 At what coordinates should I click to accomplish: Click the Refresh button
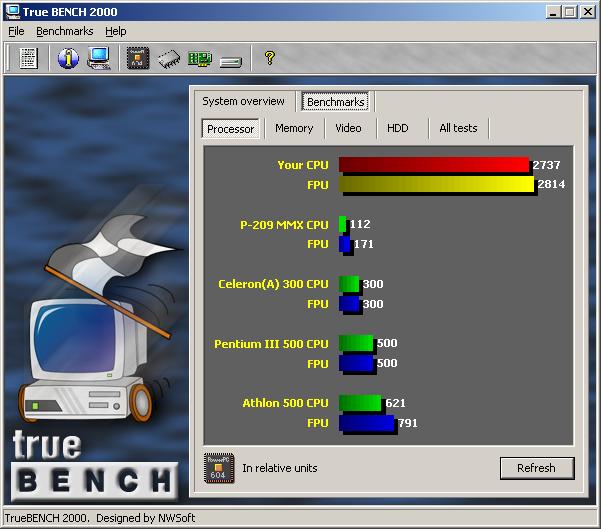(x=537, y=468)
